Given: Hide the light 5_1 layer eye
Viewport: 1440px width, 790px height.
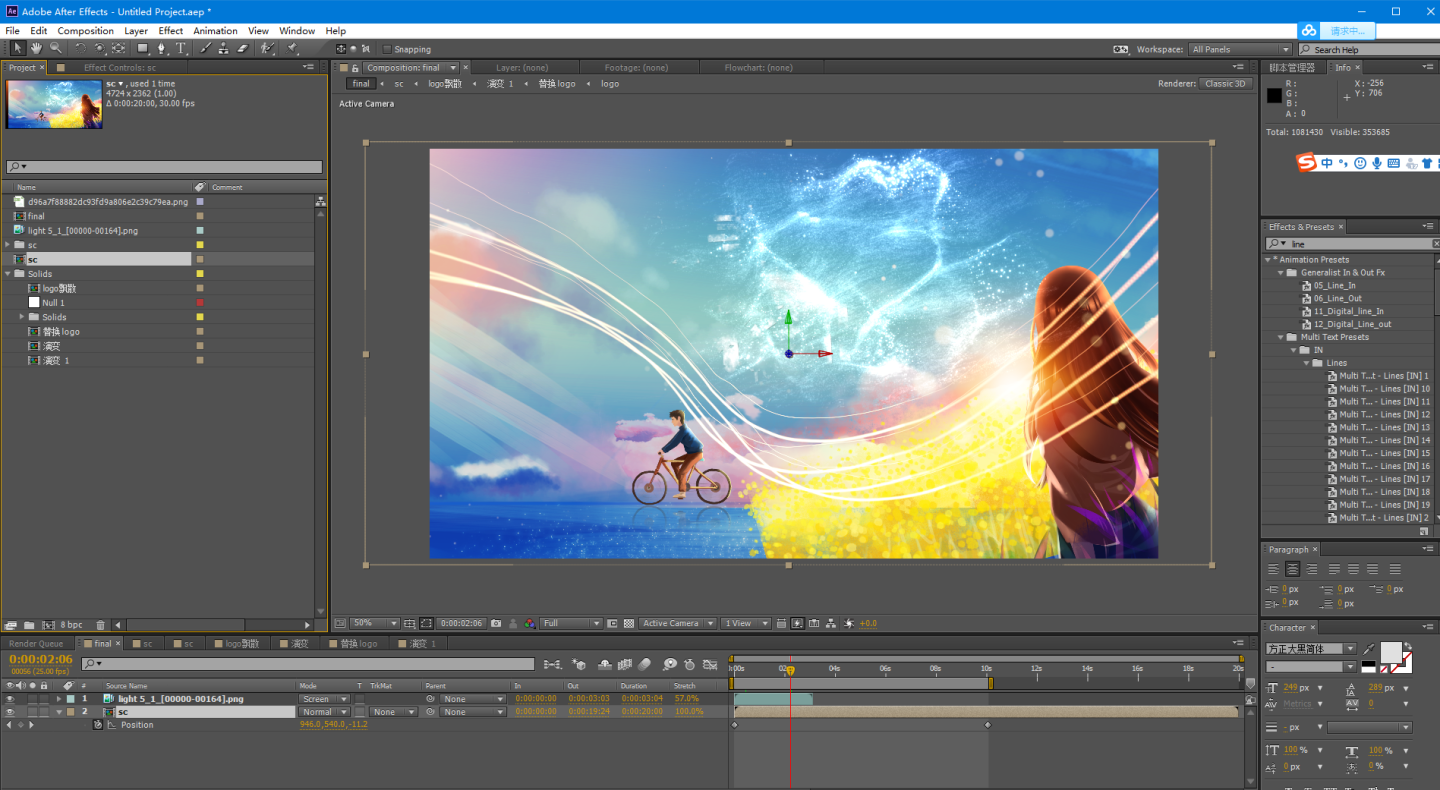Looking at the screenshot, I should tap(10, 699).
